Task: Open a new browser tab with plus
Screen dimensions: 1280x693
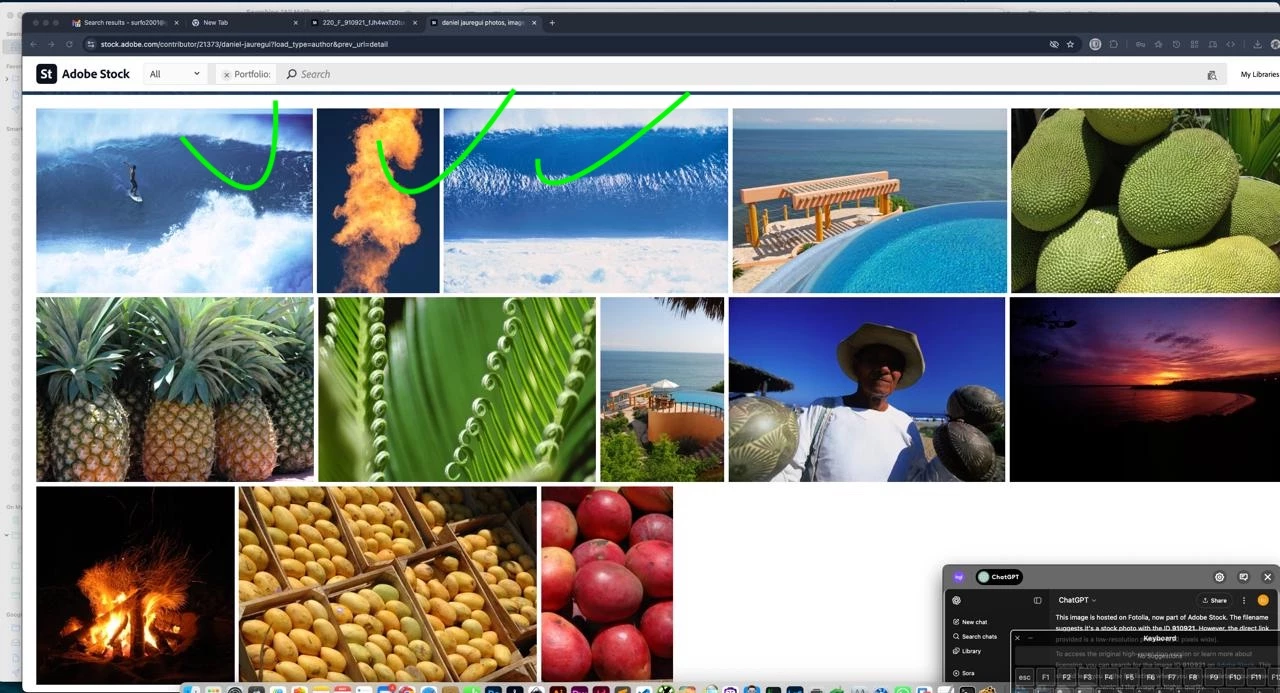Action: click(552, 22)
